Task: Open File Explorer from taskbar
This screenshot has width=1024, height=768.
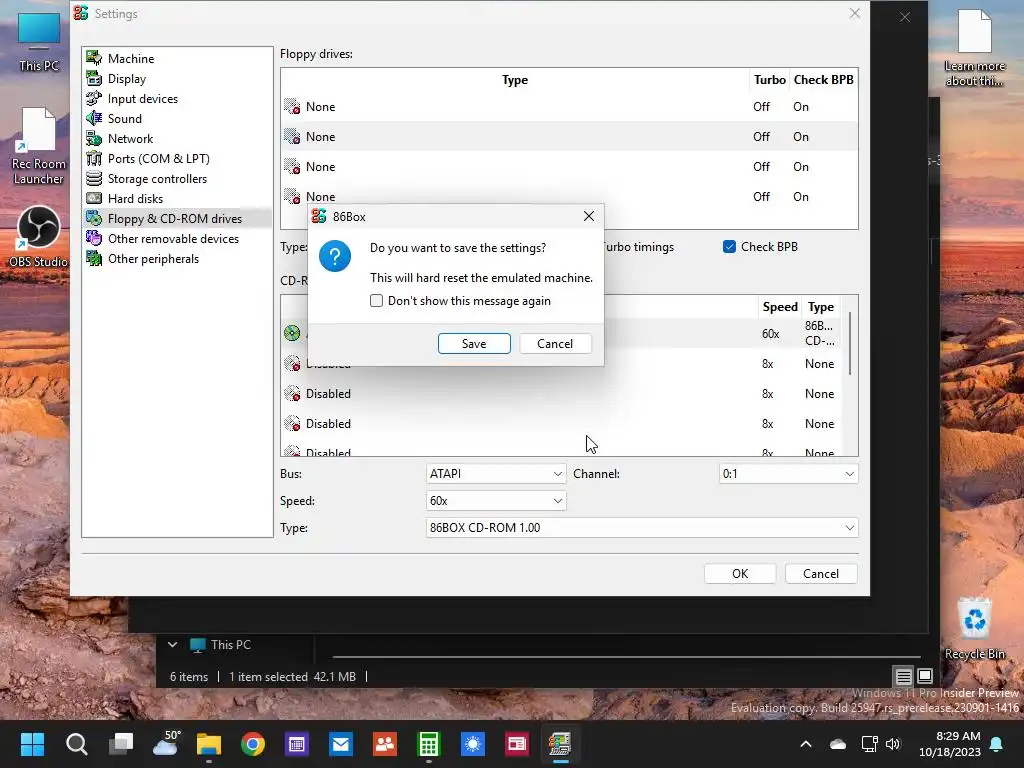Action: tap(209, 744)
